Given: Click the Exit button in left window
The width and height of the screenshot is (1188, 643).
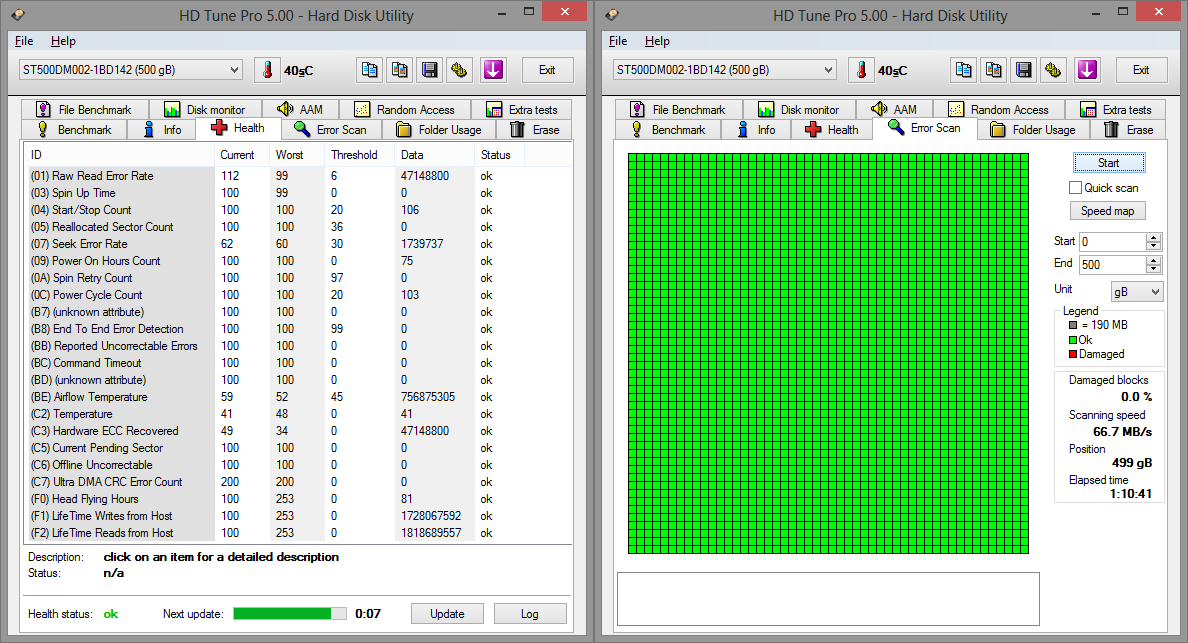Looking at the screenshot, I should pyautogui.click(x=547, y=70).
